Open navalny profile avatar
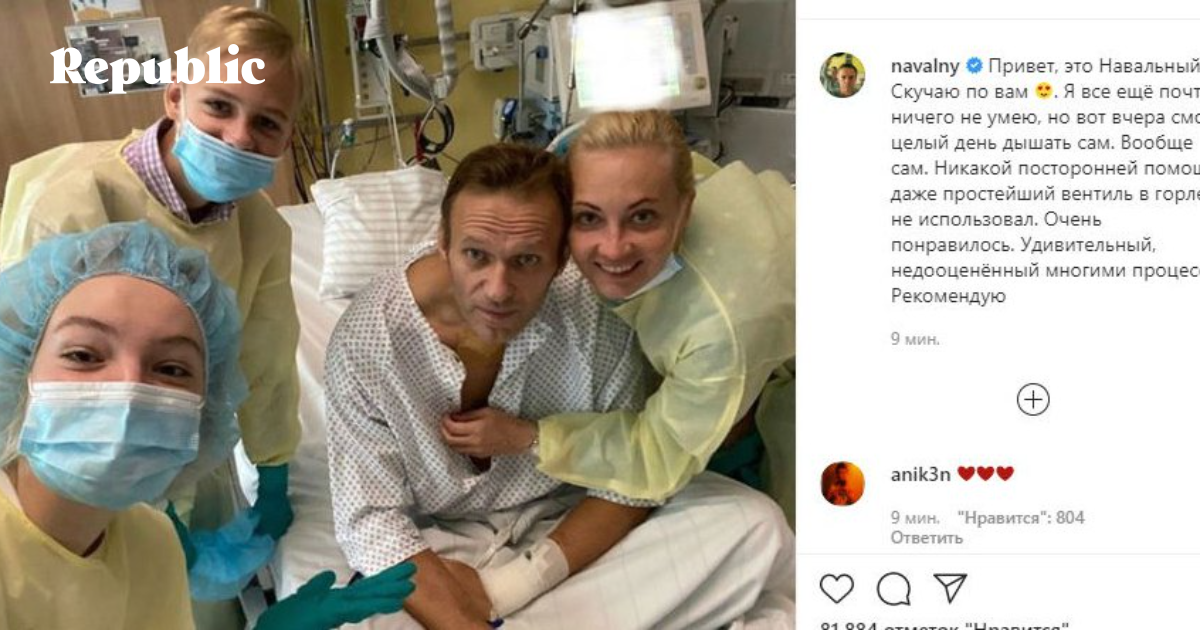1200x630 pixels. pos(843,75)
